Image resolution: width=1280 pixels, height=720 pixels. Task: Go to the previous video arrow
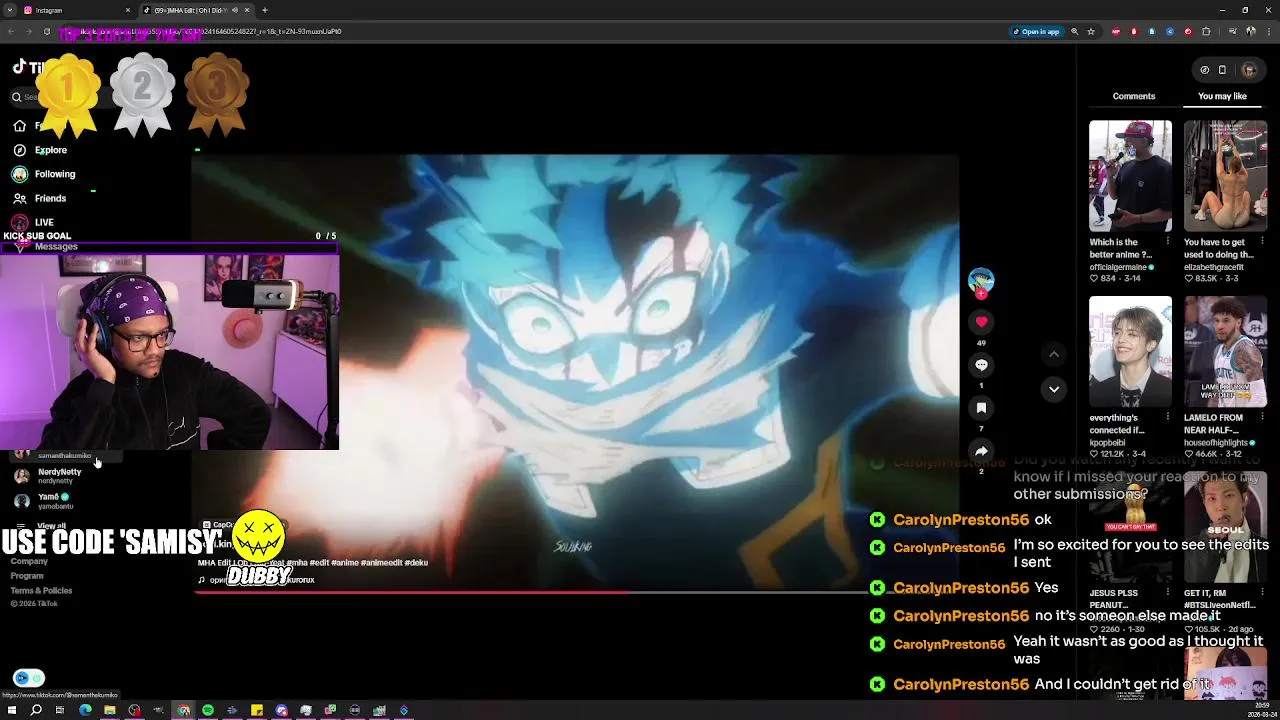pyautogui.click(x=1053, y=354)
